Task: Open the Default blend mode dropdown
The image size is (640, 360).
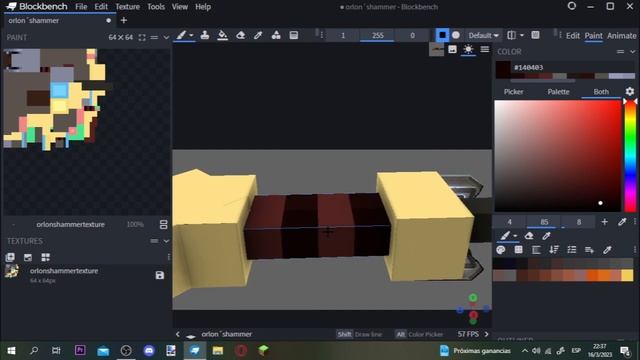Action: (x=483, y=36)
